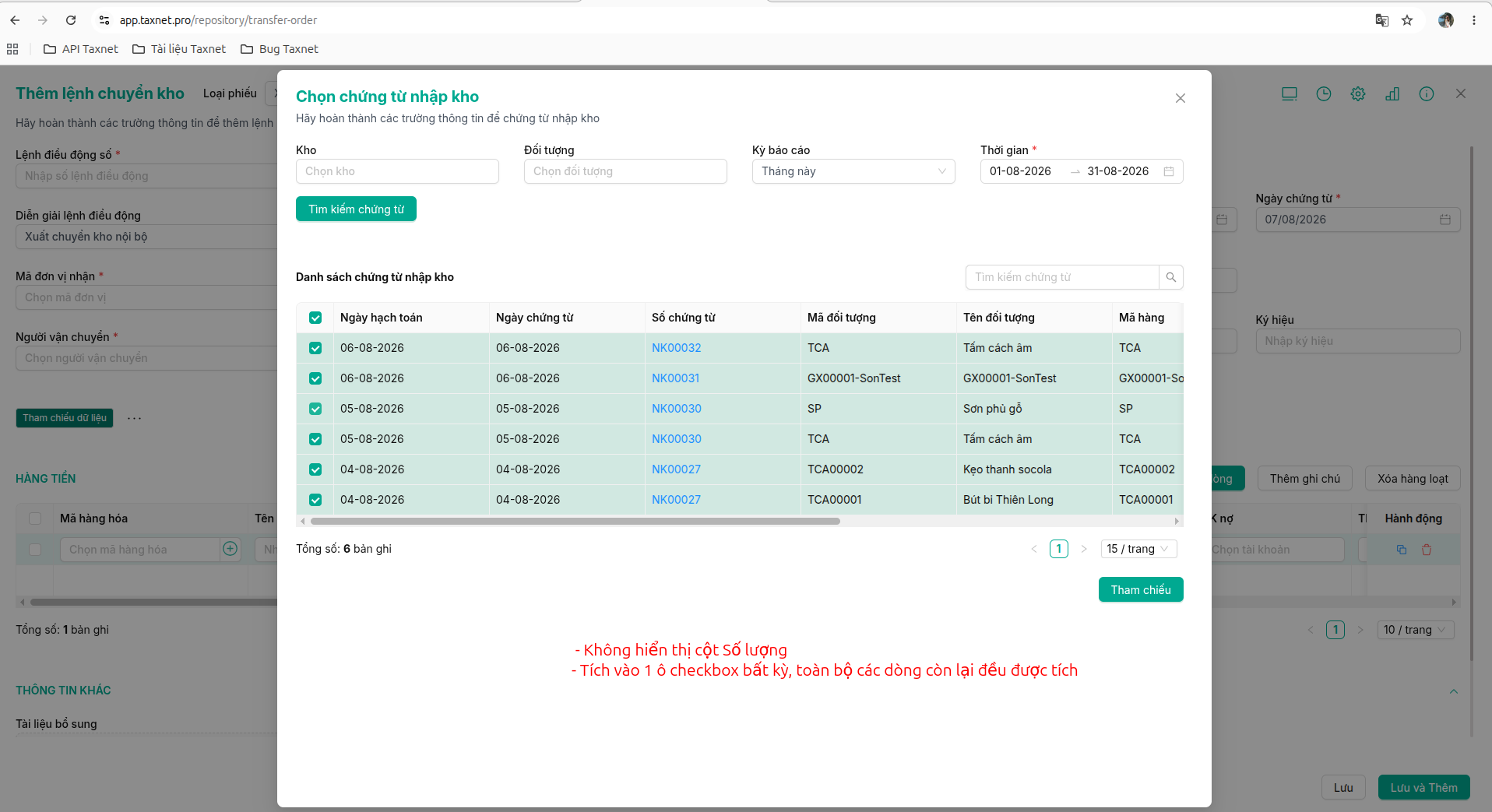Viewport: 1492px width, 812px height.
Task: Open the calendar icon in Thời gian field
Action: pos(1168,171)
